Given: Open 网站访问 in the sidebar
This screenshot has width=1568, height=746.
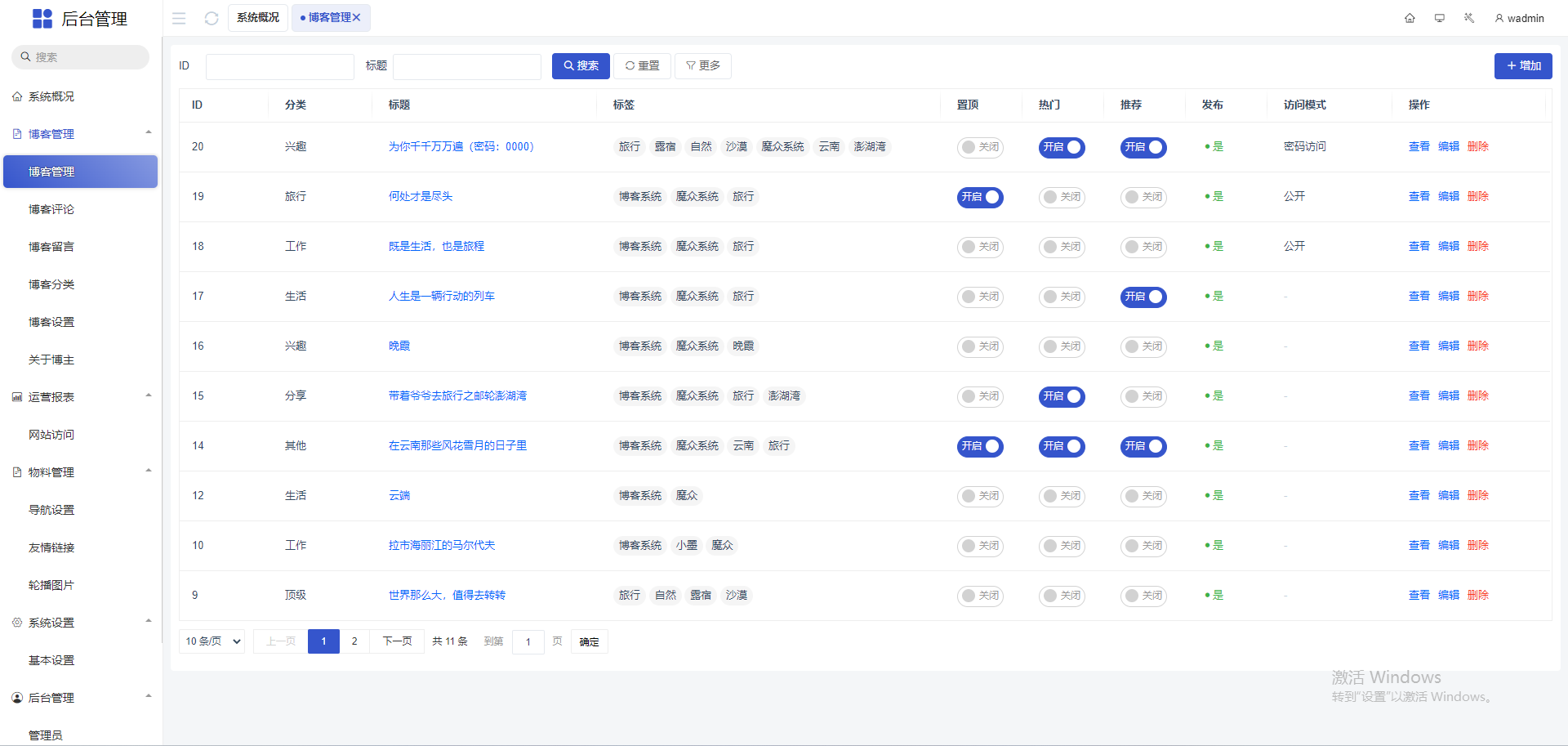Looking at the screenshot, I should (x=51, y=435).
